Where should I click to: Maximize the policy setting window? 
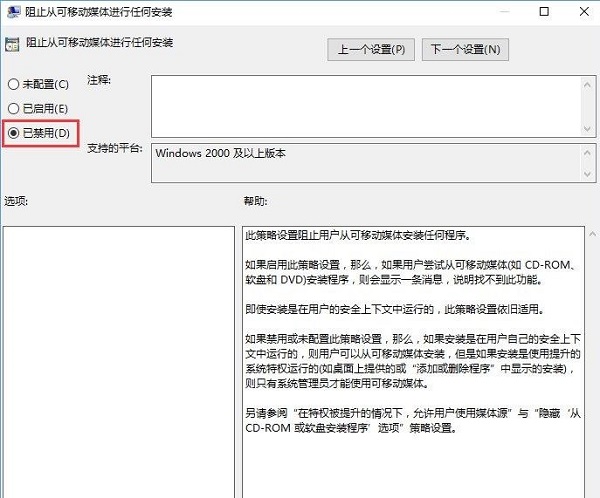tap(543, 13)
